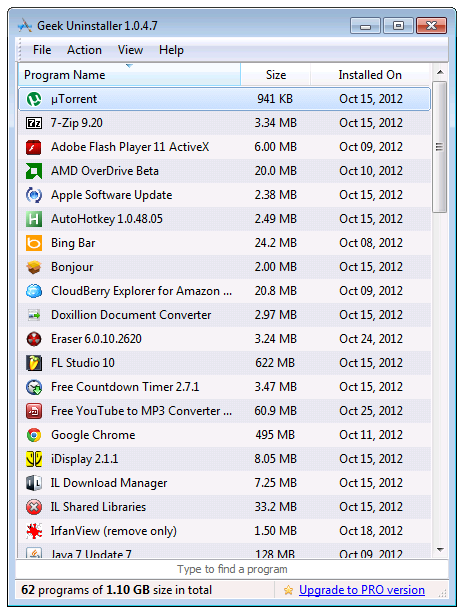463x611 pixels.
Task: Select the Google Chrome icon
Action: [34, 435]
